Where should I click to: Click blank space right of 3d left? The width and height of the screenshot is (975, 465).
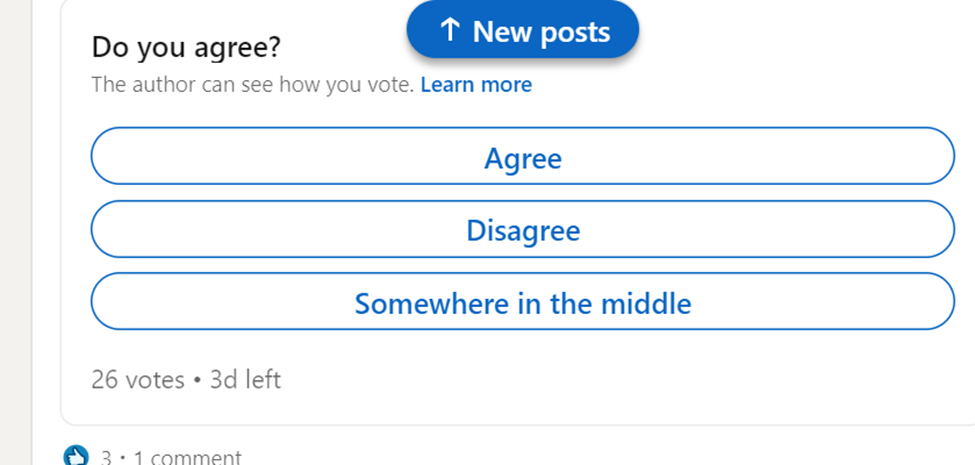(x=600, y=380)
